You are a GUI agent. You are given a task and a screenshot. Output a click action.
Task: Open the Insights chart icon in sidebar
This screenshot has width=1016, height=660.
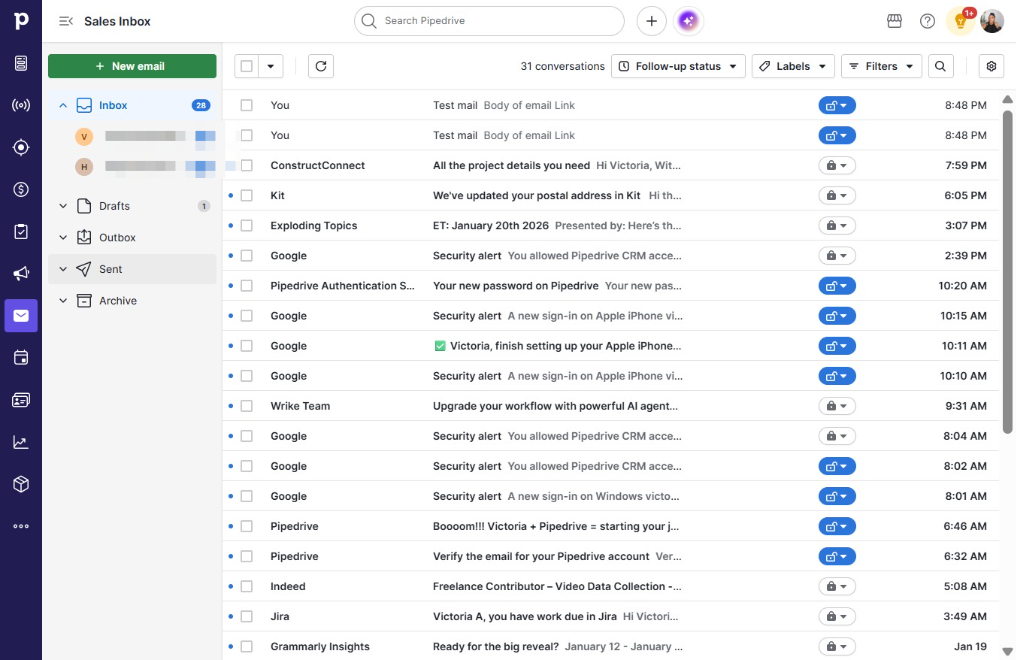pos(21,442)
